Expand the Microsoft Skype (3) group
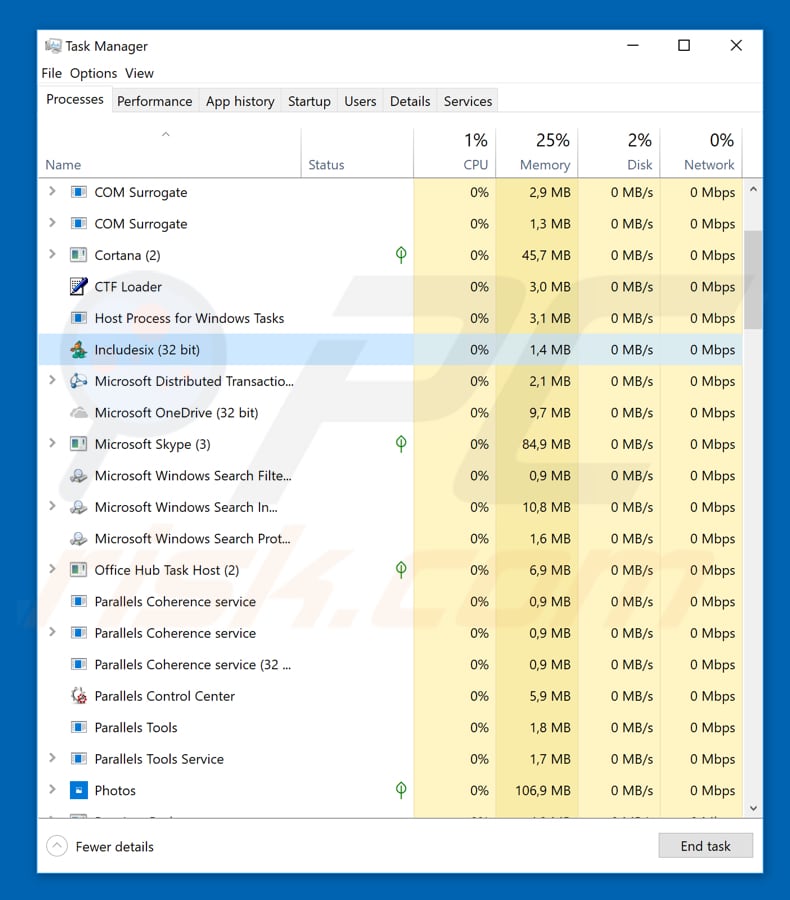 click(x=52, y=444)
